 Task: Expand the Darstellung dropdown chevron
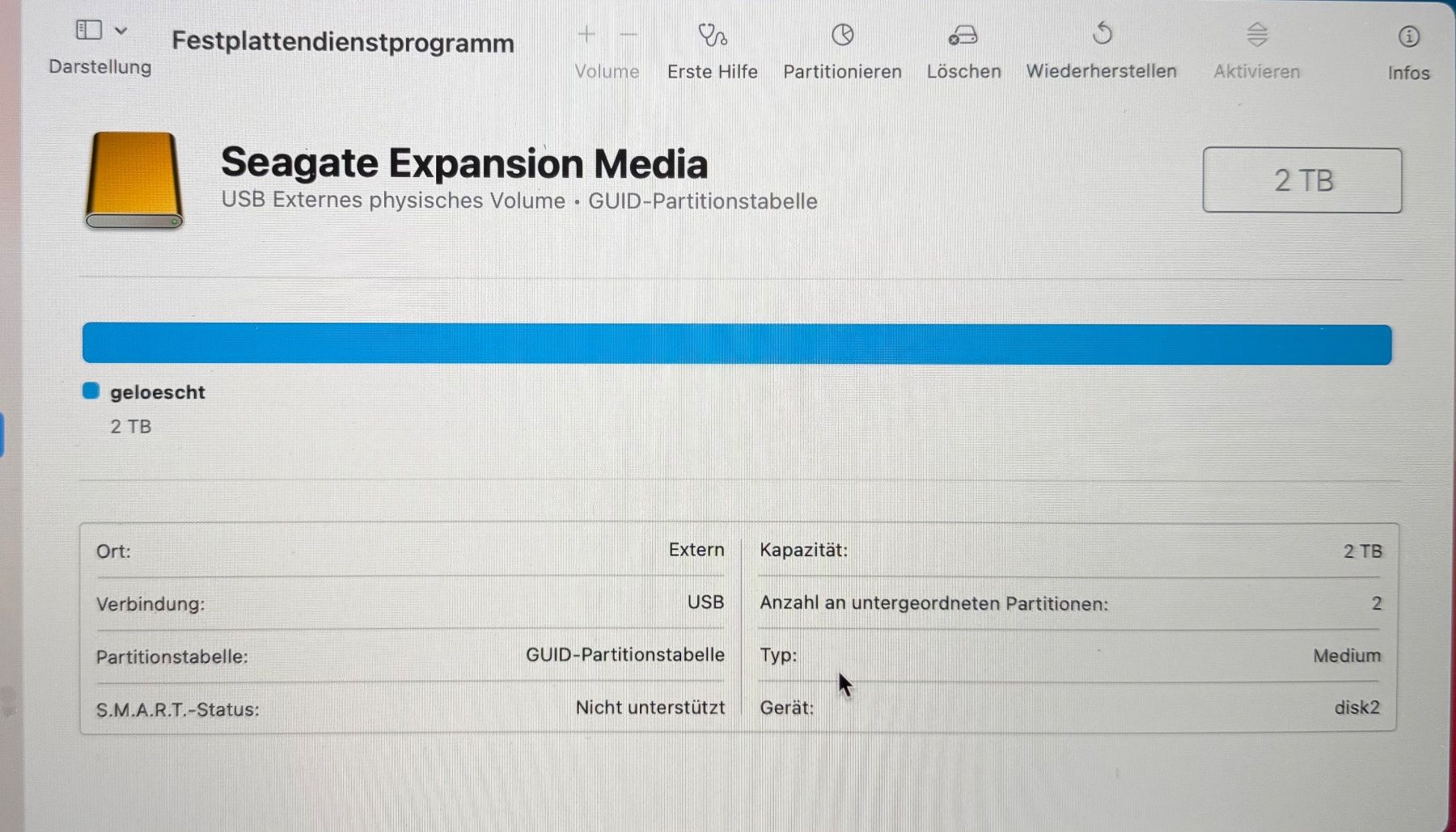[121, 32]
